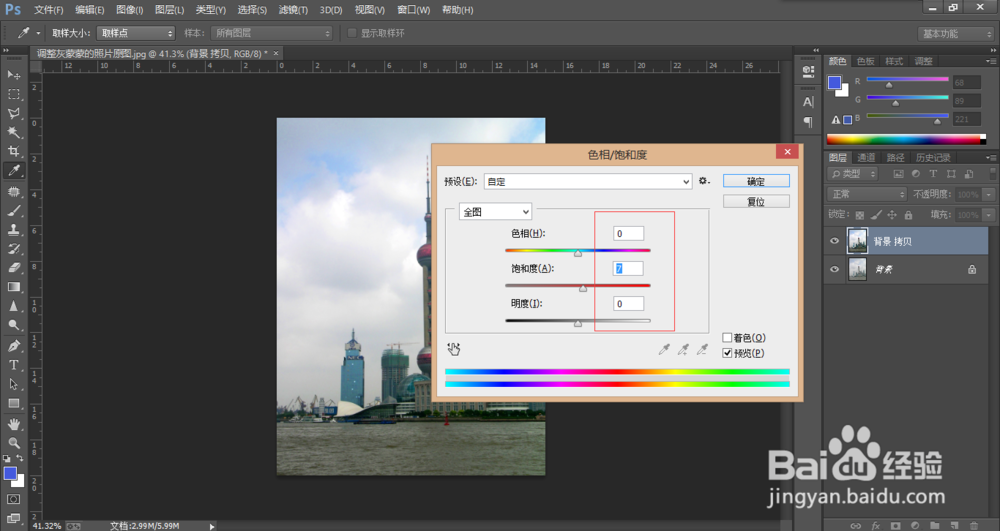This screenshot has height=531, width=1000.
Task: Select the Hand tool in the toolbox
Action: click(13, 424)
